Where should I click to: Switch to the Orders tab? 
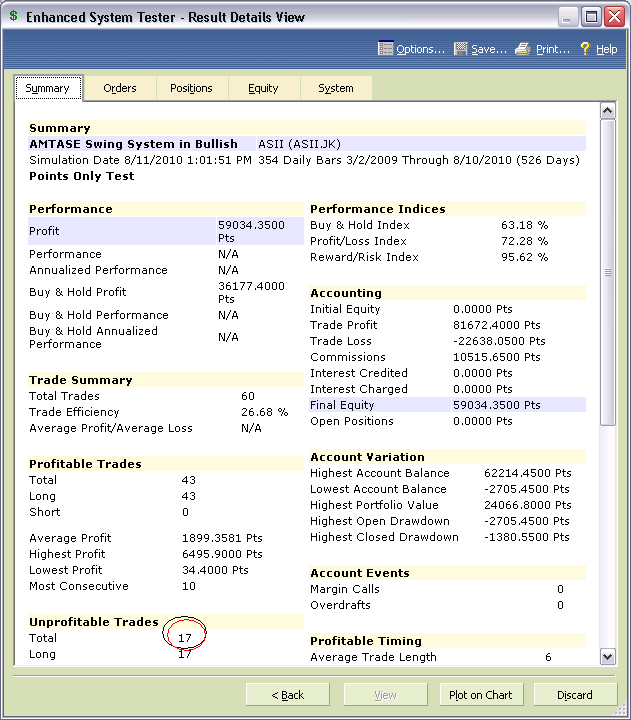120,88
